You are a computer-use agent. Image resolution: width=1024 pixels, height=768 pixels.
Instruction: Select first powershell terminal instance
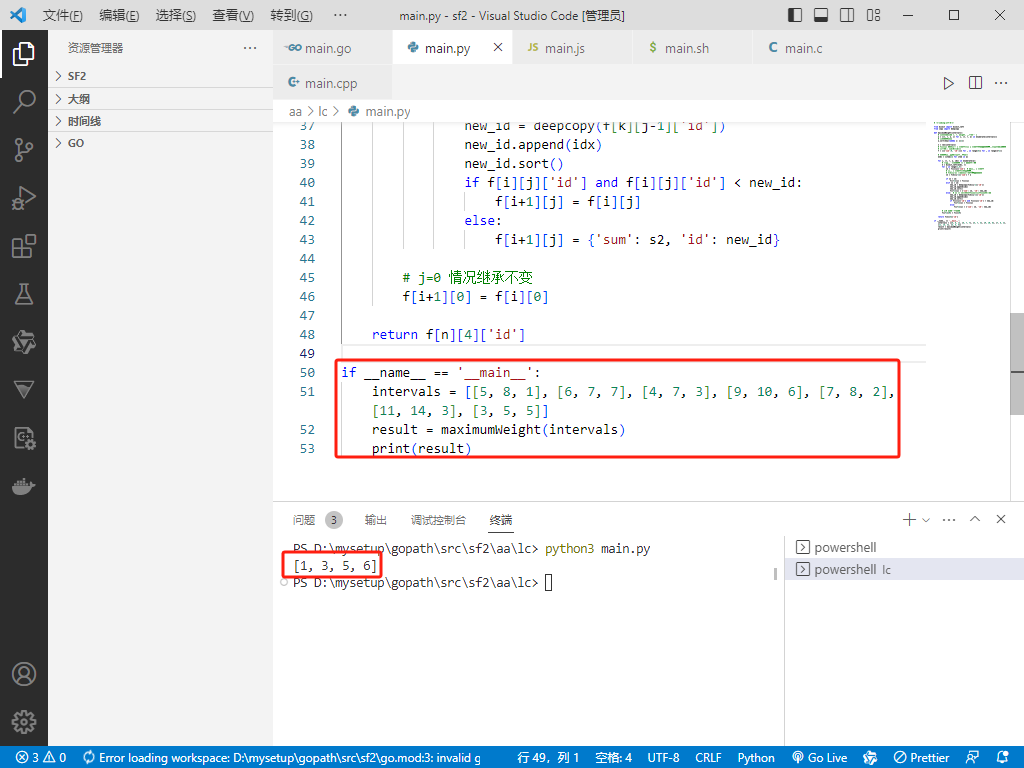coord(904,547)
